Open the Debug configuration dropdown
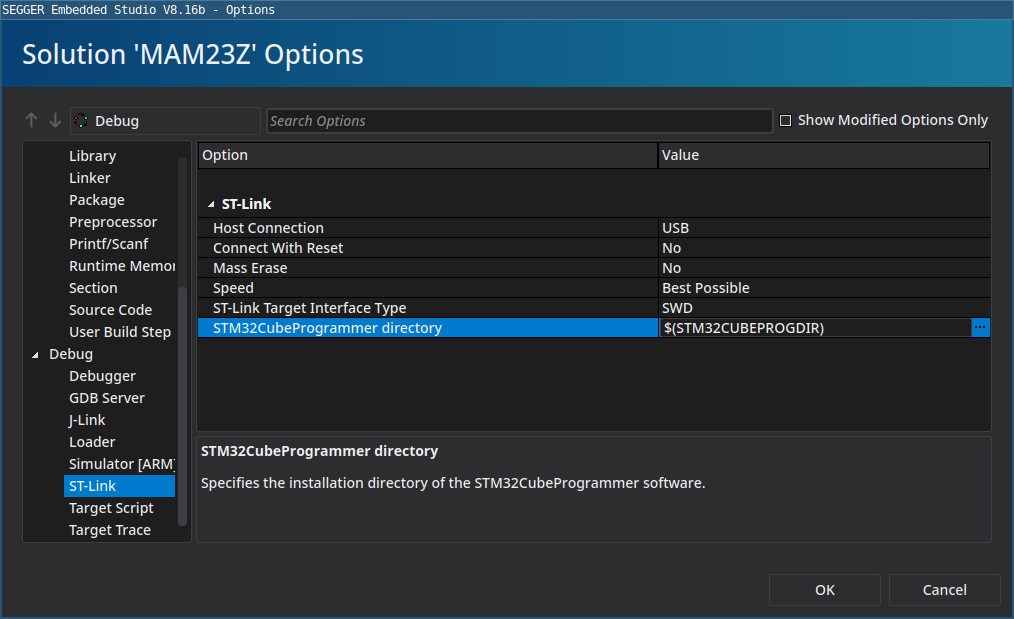This screenshot has height=619, width=1014. click(x=165, y=121)
